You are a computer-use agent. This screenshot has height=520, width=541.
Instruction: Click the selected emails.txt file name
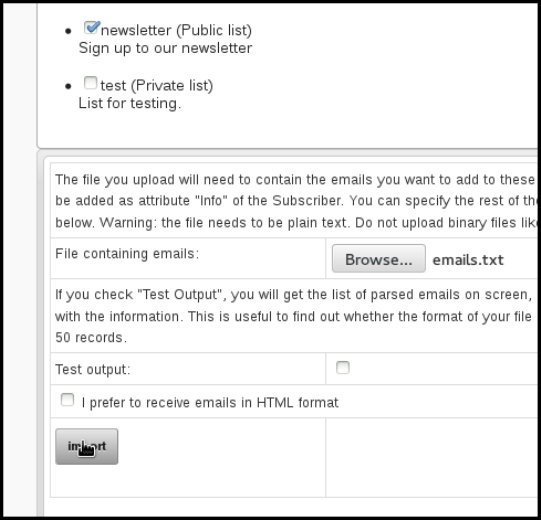click(468, 260)
